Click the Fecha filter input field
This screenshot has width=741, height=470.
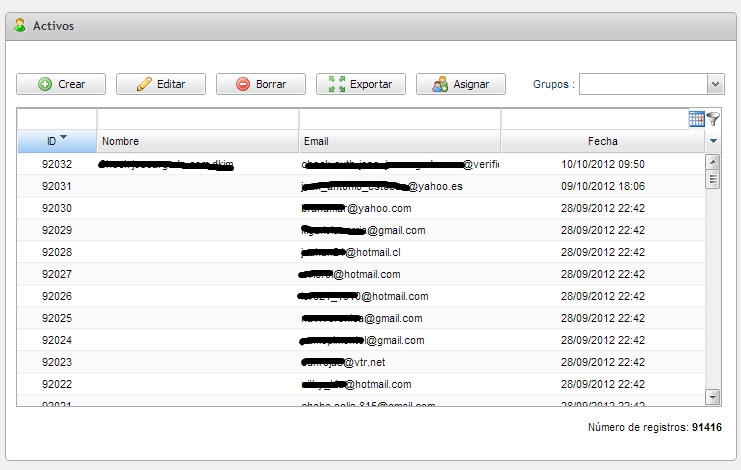click(595, 119)
